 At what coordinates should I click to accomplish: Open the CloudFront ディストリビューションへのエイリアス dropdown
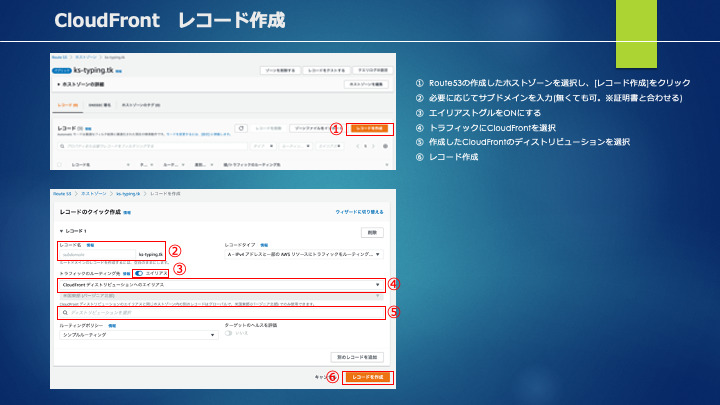click(221, 285)
